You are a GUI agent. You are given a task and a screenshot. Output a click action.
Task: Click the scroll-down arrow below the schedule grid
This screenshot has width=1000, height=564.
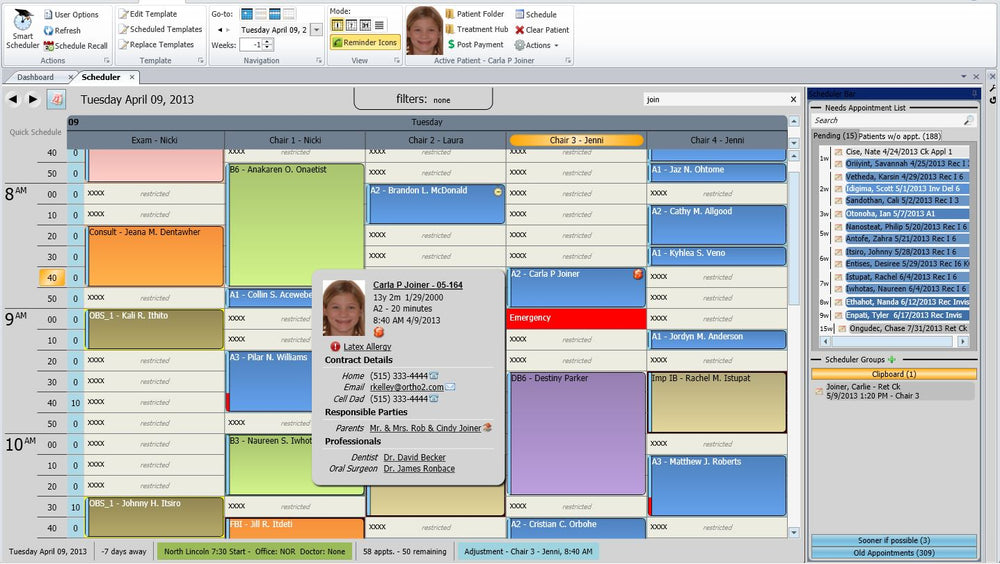coord(793,532)
